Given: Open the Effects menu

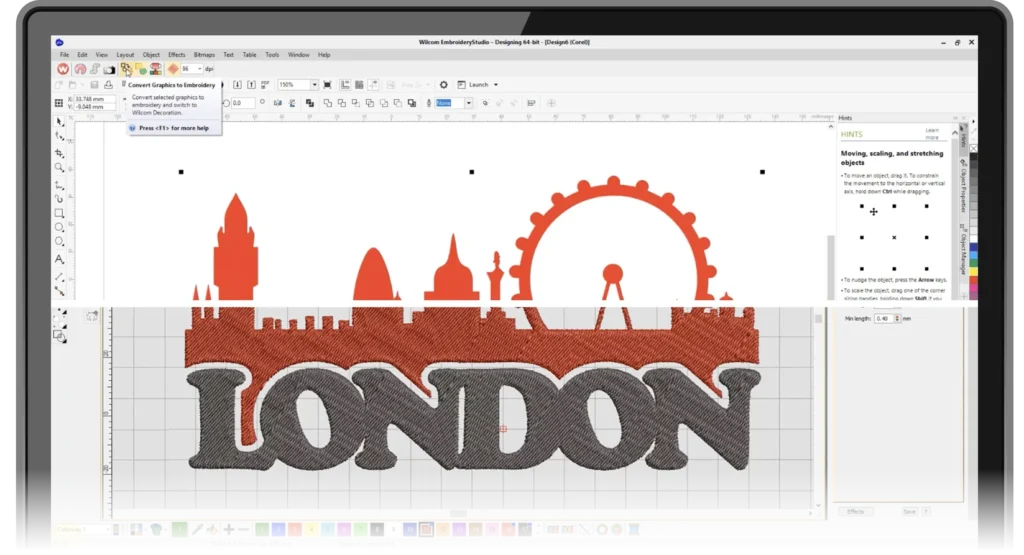Looking at the screenshot, I should (x=177, y=54).
